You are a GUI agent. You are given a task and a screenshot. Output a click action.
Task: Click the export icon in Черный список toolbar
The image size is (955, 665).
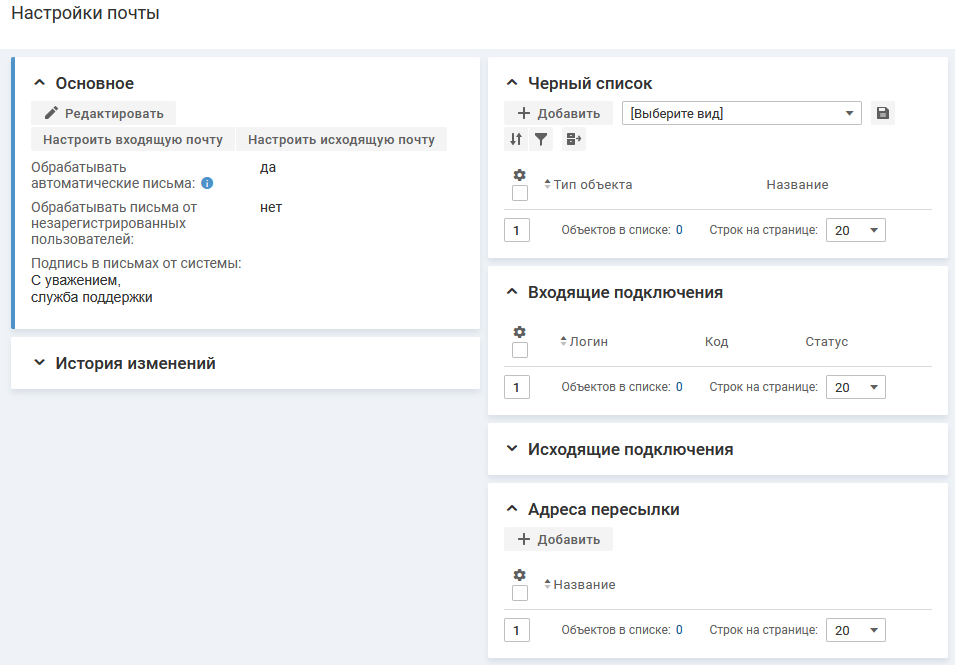pyautogui.click(x=573, y=140)
